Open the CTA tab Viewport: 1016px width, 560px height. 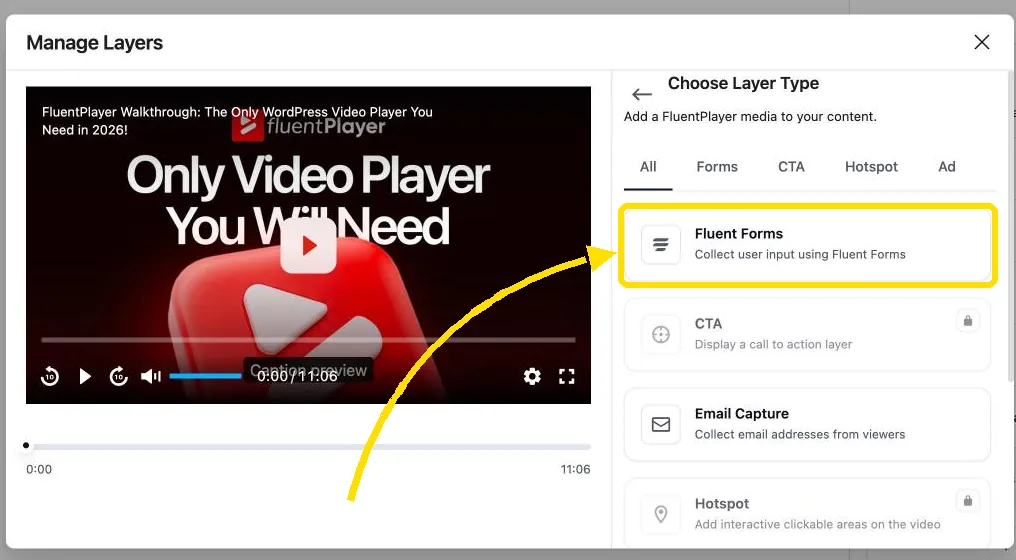pos(791,167)
